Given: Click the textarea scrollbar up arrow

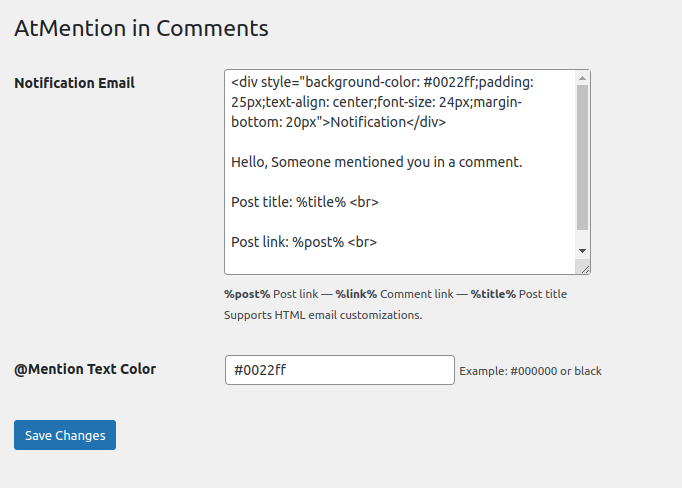Looking at the screenshot, I should coord(582,78).
